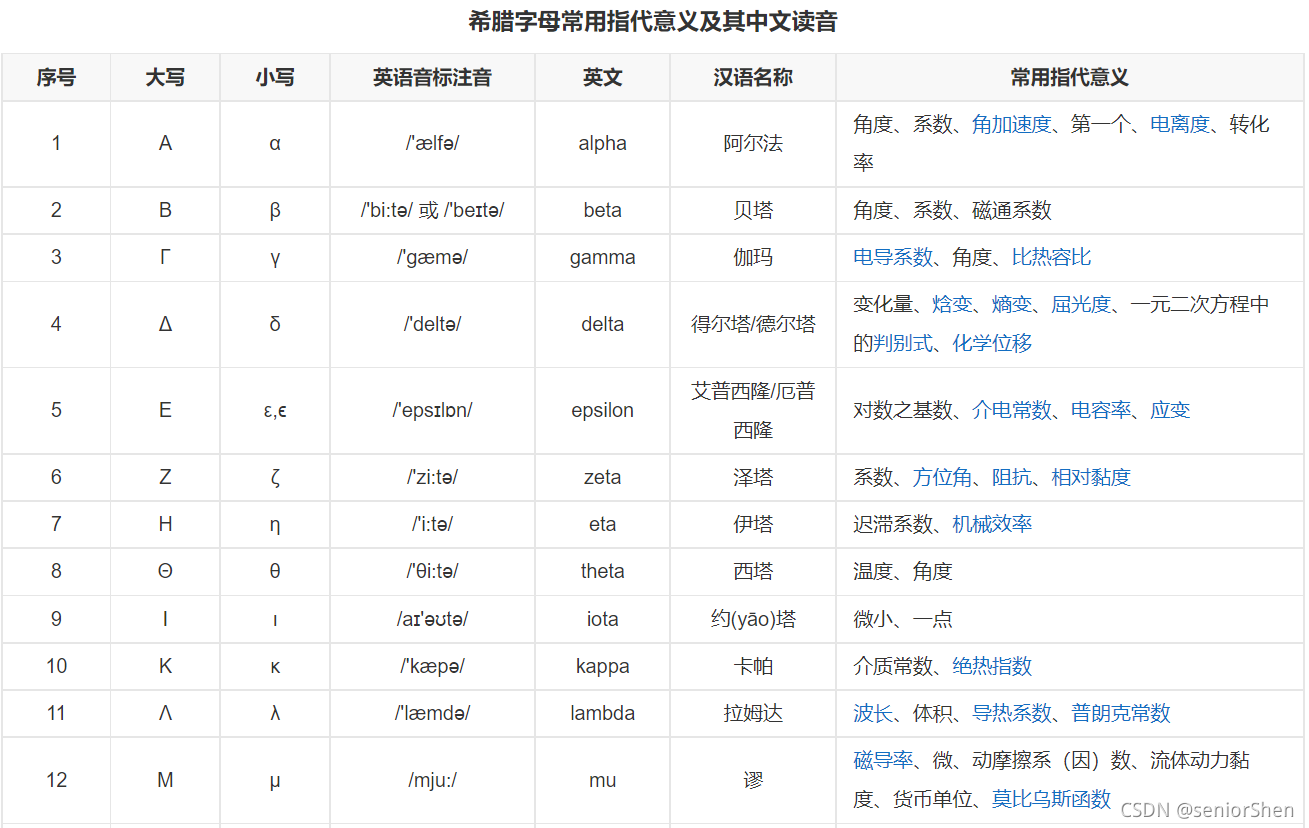Open the 化学位移 link

(992, 343)
